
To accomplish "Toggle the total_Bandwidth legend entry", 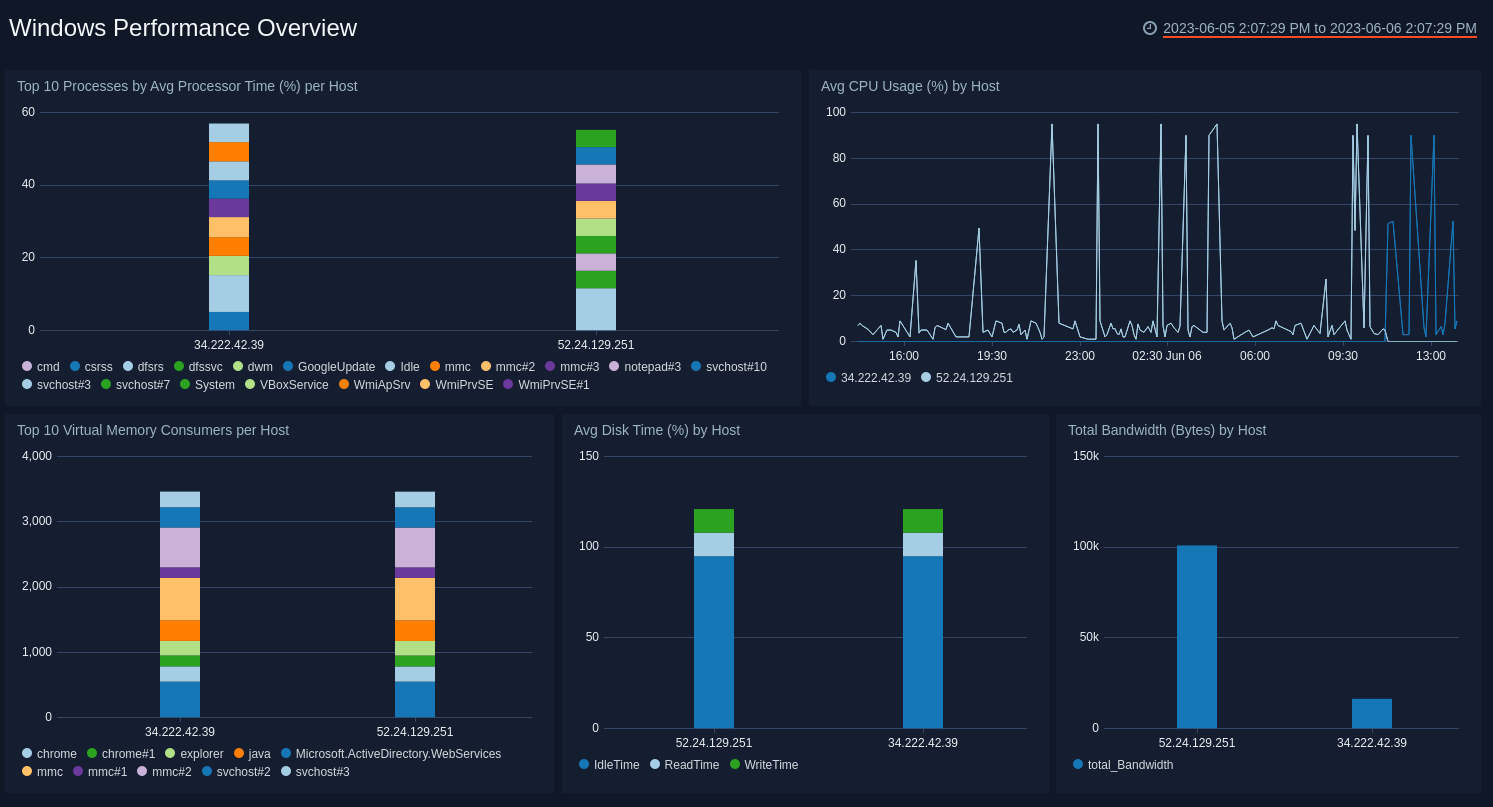I will pyautogui.click(x=1123, y=765).
